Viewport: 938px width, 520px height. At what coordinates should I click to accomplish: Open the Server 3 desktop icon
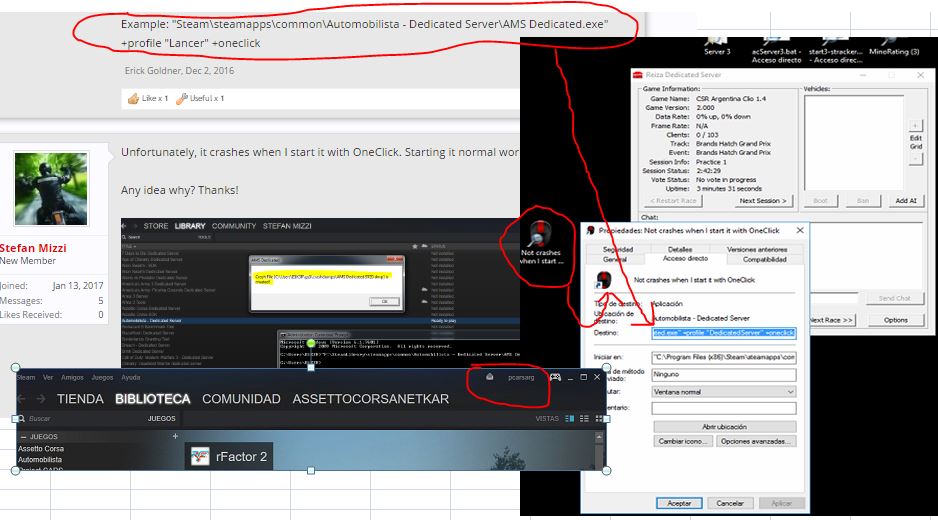[x=717, y=47]
